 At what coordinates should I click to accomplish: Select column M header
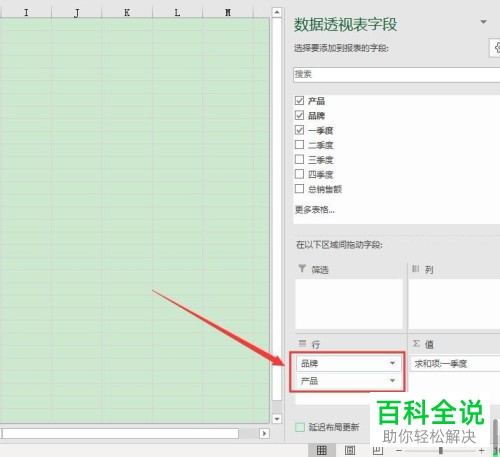pyautogui.click(x=228, y=13)
